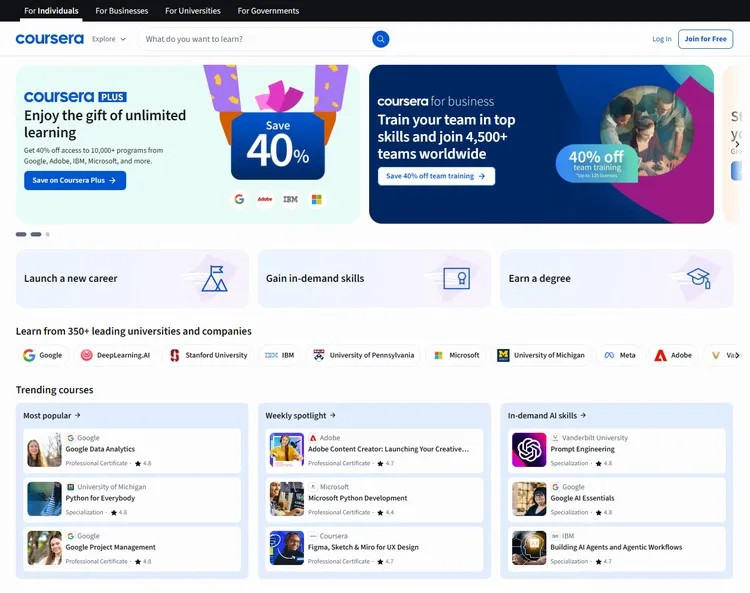This screenshot has width=750, height=593.
Task: Click the Google logo in Coursera Plus banner
Action: click(239, 199)
